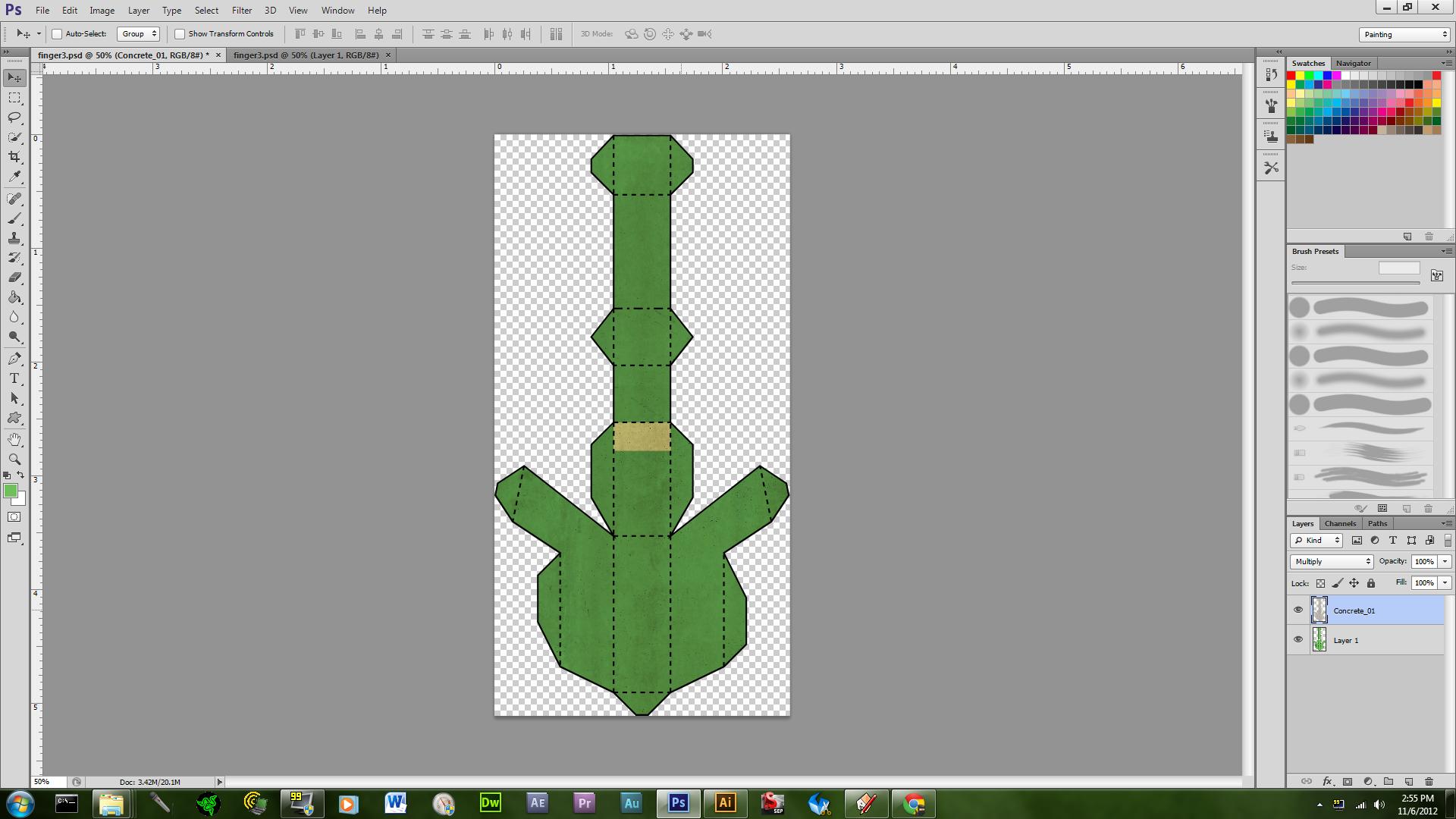Toggle Quick Mask mode icon
The width and height of the screenshot is (1456, 819).
coord(14,517)
